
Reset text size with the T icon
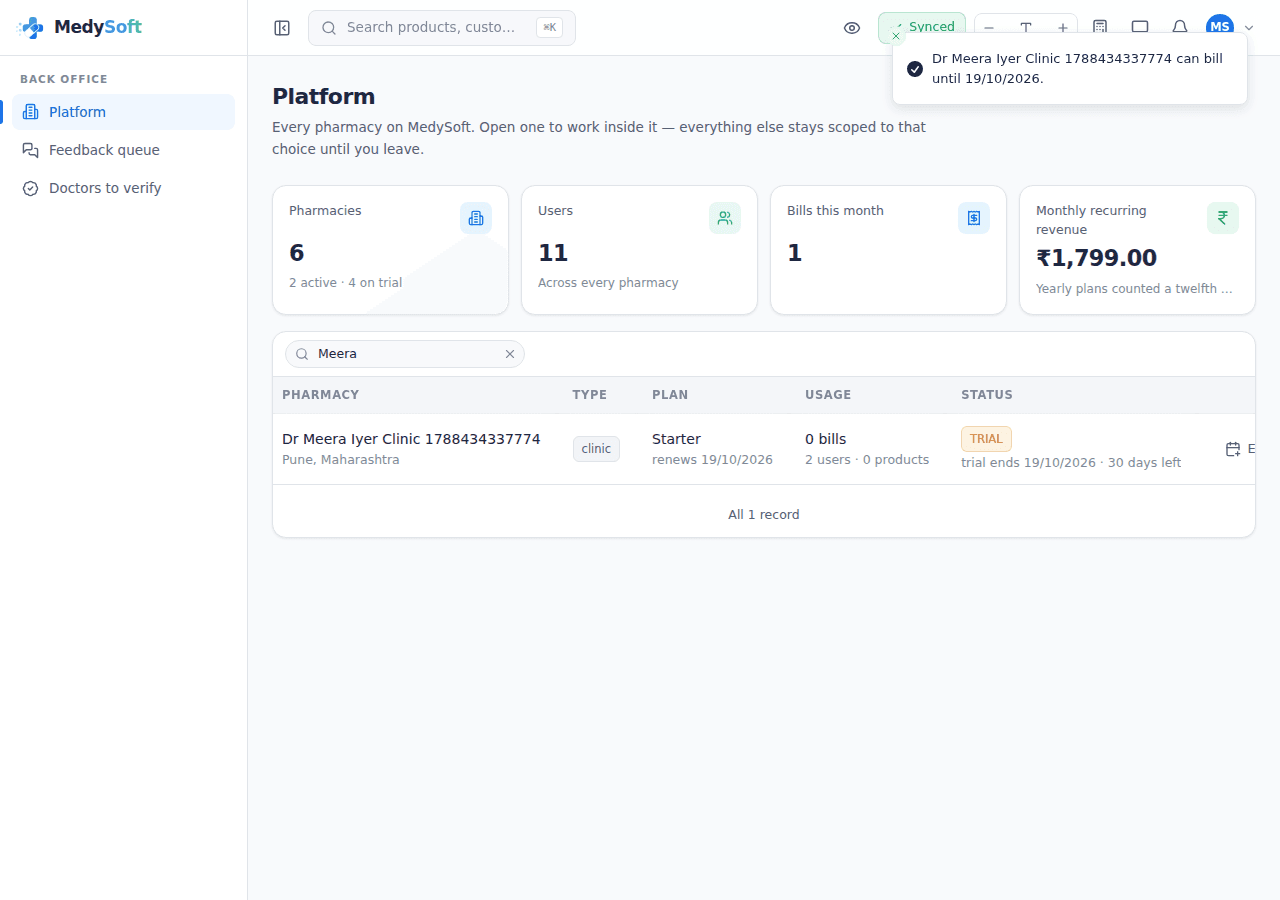(1026, 28)
